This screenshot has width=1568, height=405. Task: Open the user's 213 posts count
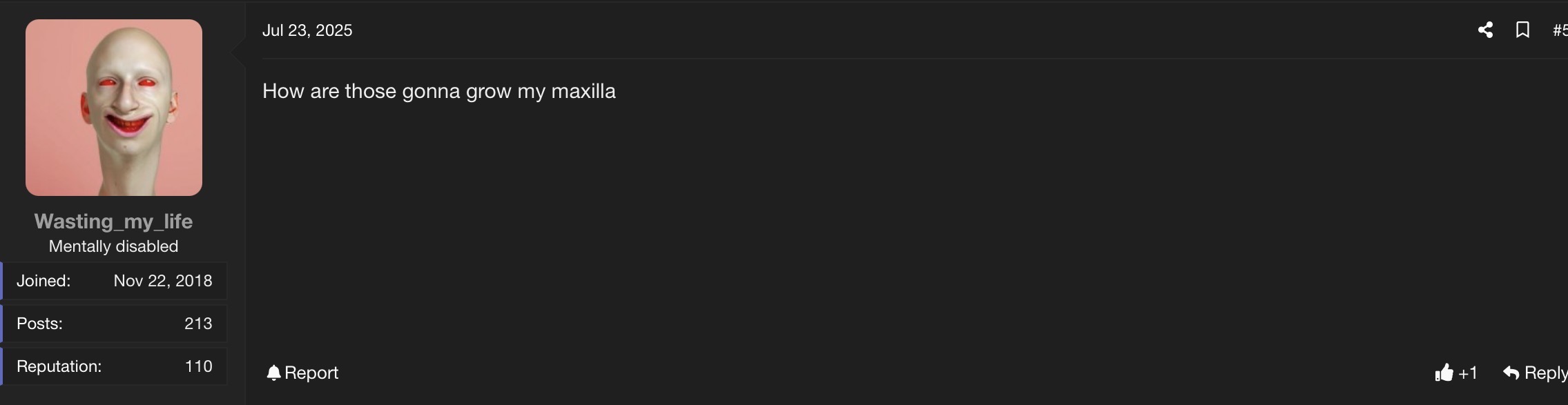pyautogui.click(x=198, y=324)
